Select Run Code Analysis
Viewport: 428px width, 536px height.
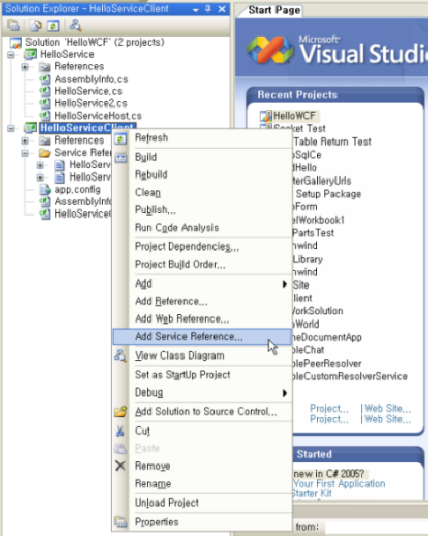pyautogui.click(x=177, y=228)
